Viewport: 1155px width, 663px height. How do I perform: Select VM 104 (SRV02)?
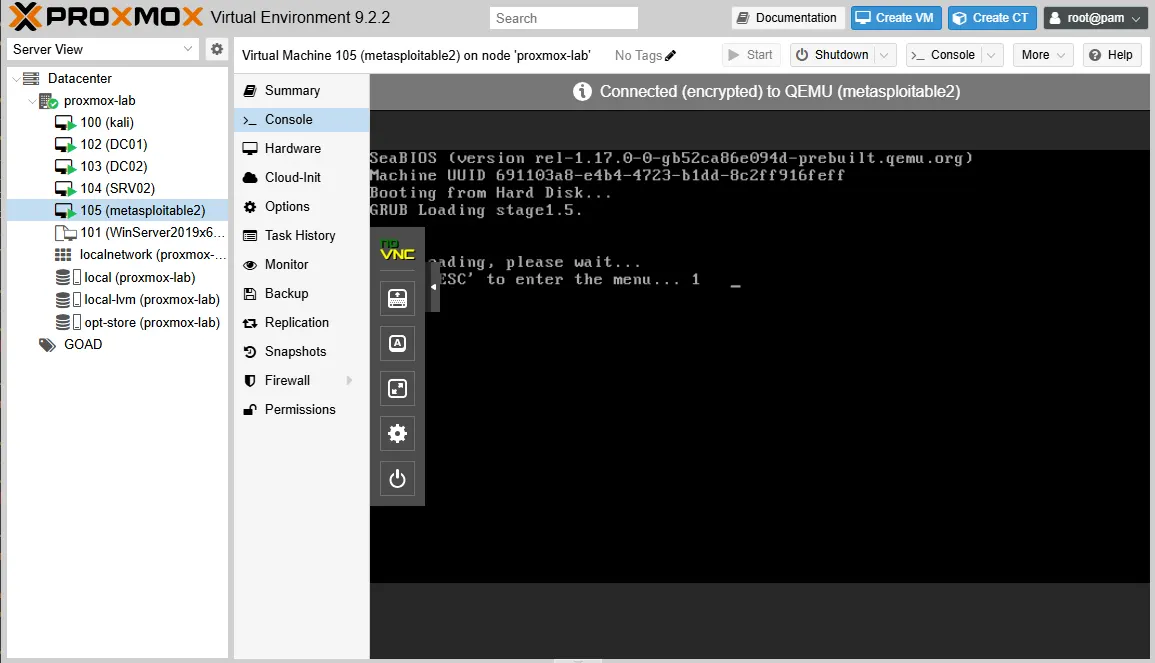click(117, 189)
